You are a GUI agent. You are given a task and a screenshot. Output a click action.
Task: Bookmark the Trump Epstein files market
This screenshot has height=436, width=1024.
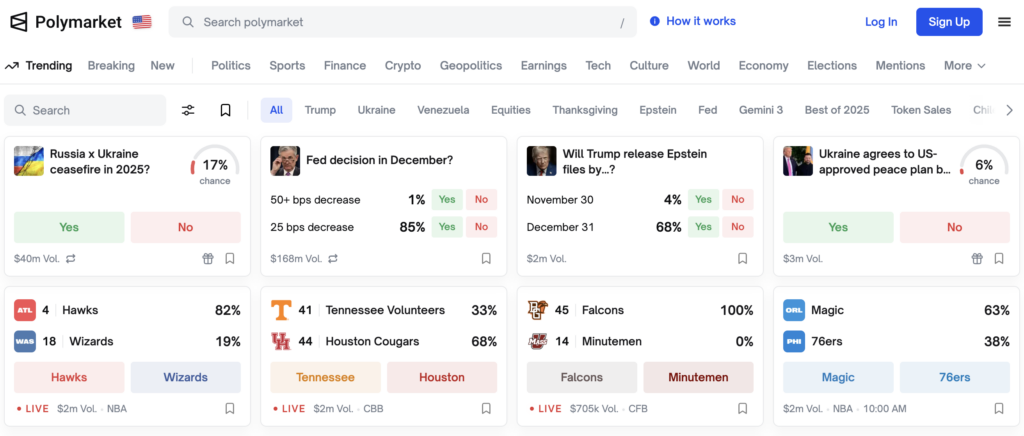click(743, 259)
